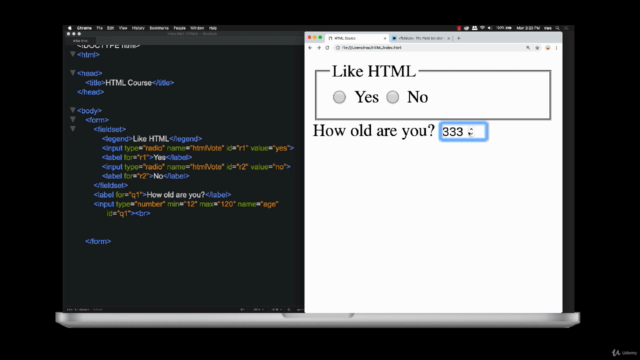Open the Help menu

pos(213,28)
